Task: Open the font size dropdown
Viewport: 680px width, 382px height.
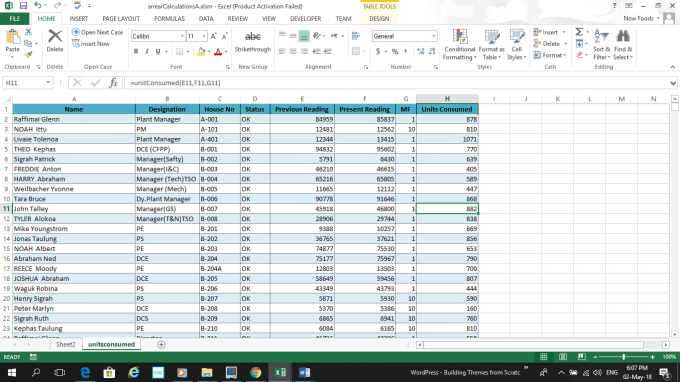Action: pos(204,36)
